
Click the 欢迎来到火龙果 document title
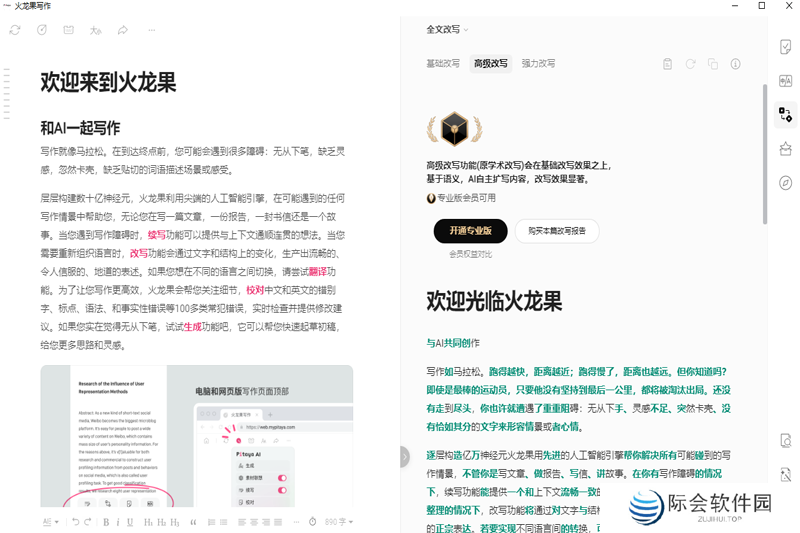(x=108, y=82)
